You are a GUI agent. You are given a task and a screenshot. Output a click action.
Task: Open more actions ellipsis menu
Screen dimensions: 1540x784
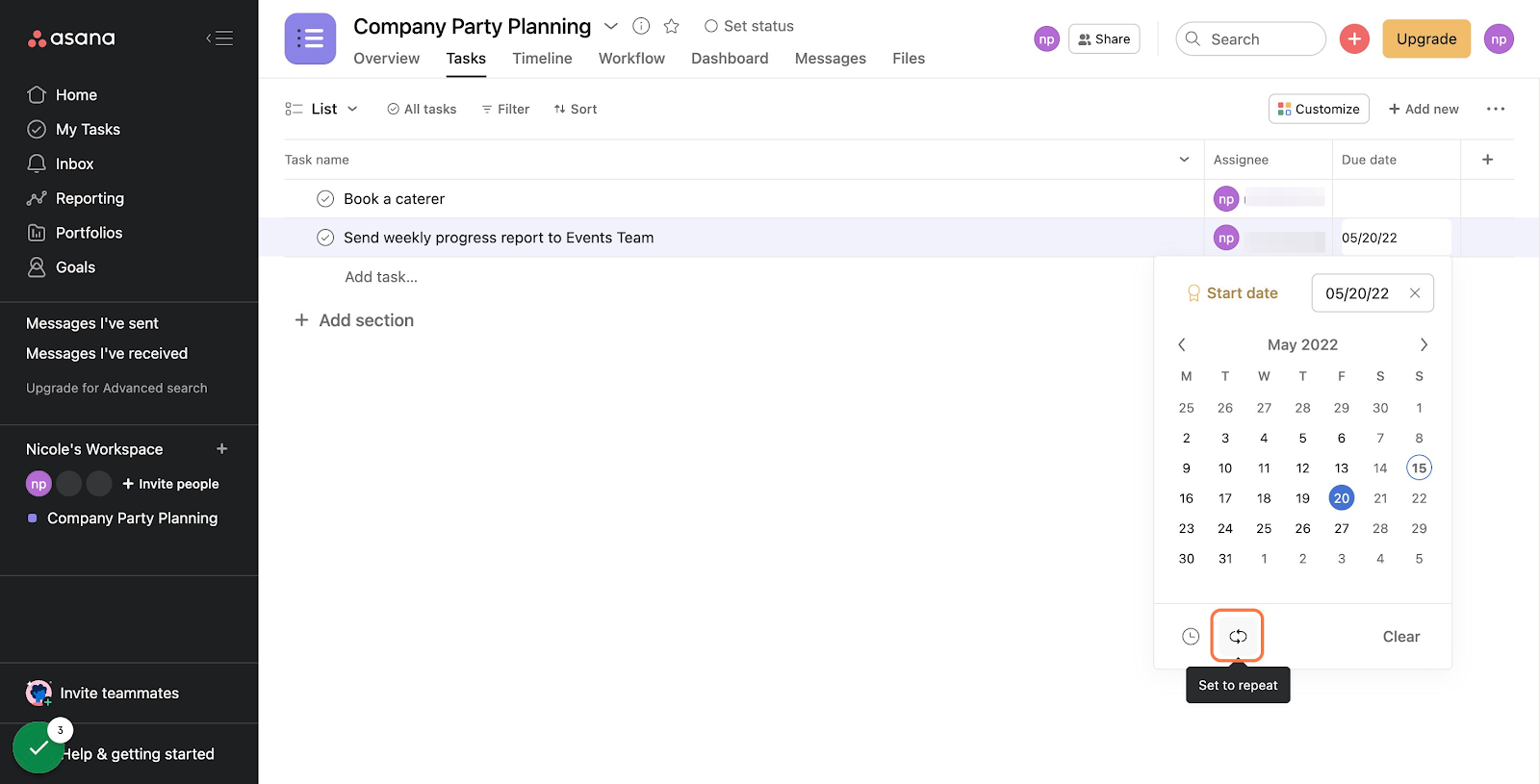(1496, 109)
